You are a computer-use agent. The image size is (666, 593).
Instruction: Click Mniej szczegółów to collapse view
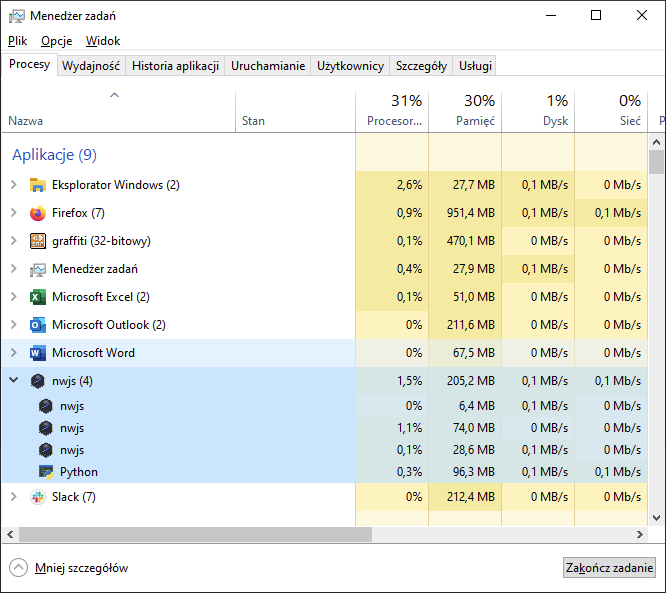coord(80,568)
